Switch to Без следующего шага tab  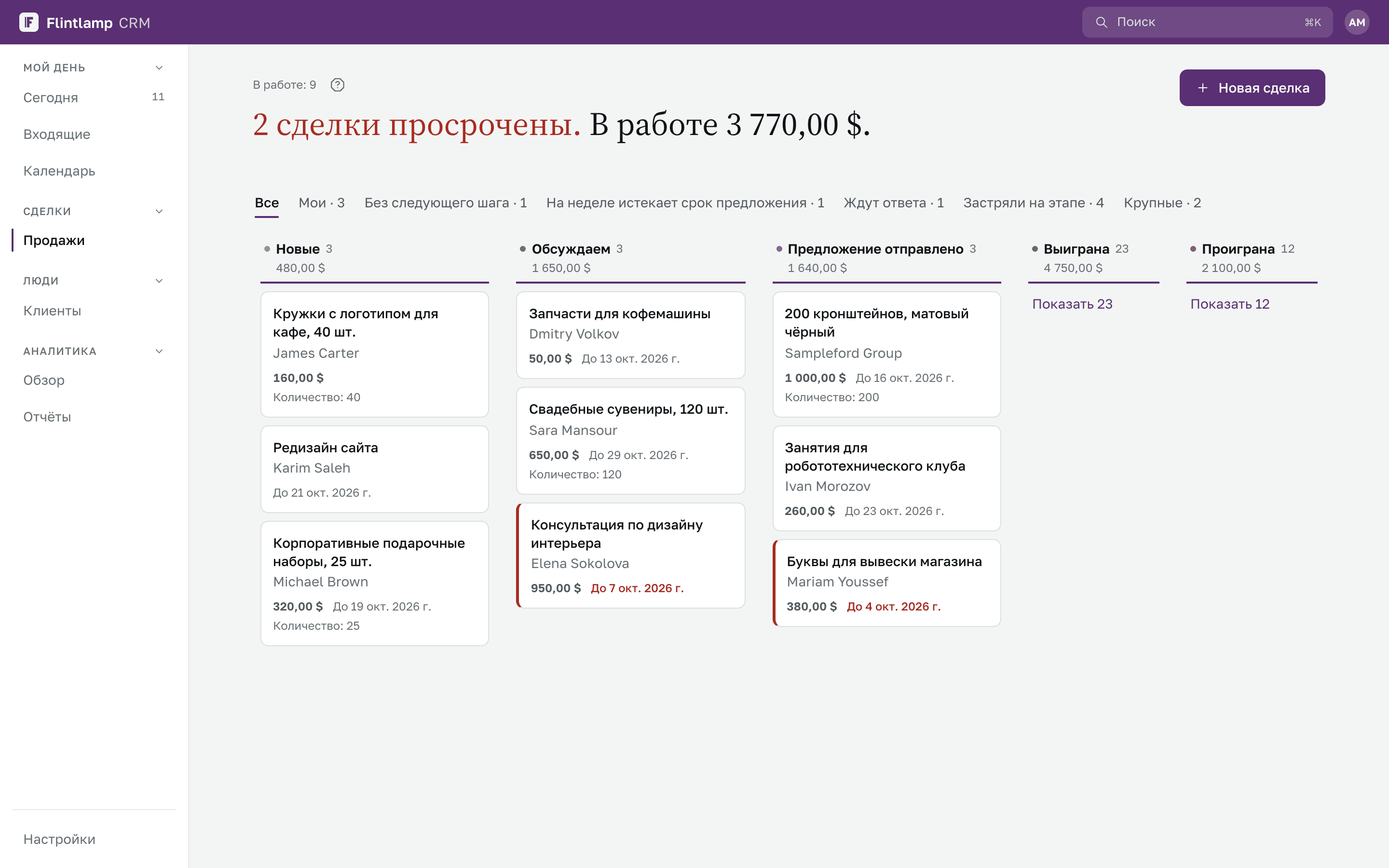pyautogui.click(x=446, y=203)
